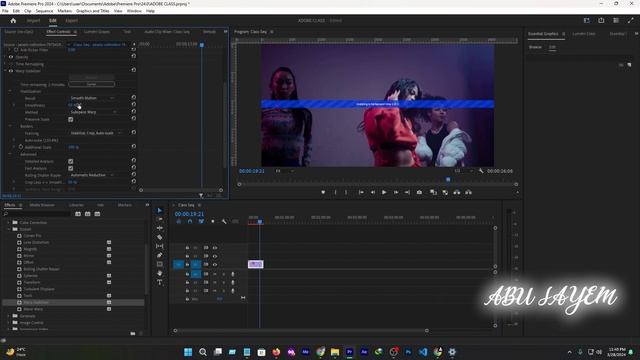
Task: Click the Home icon in header
Action: pos(13,20)
